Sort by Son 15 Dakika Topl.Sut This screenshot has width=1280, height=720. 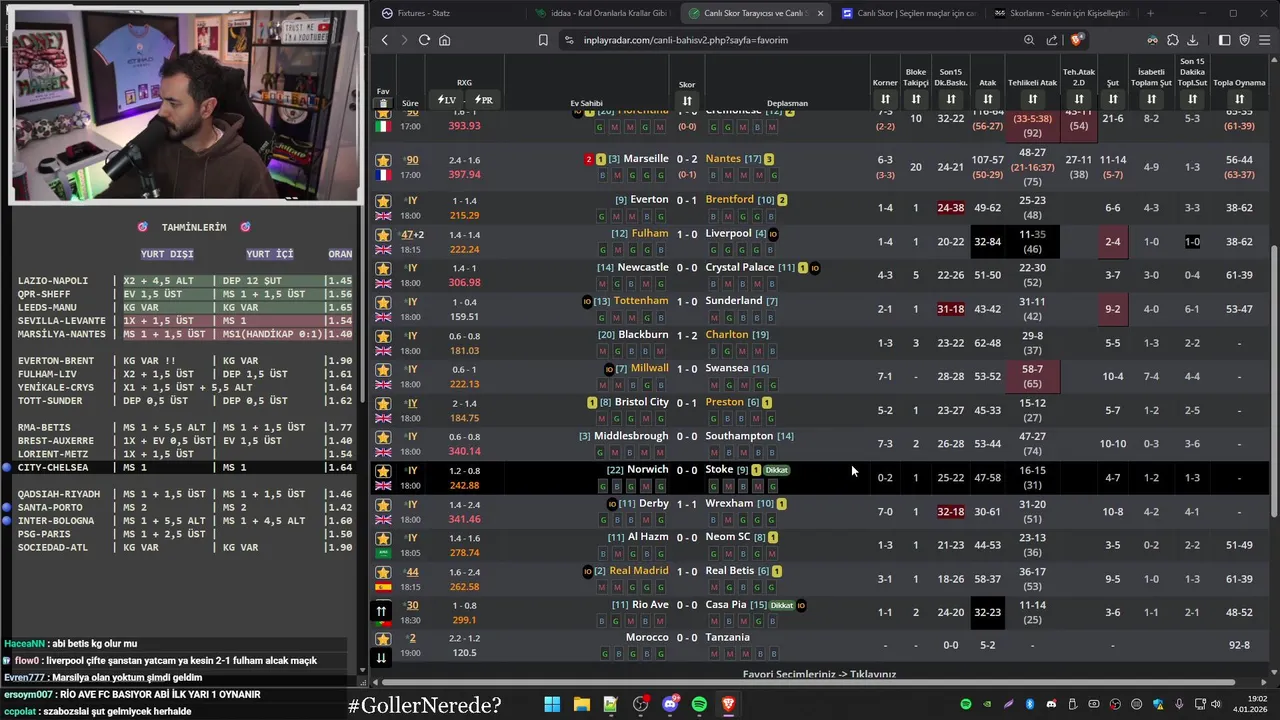1193,99
